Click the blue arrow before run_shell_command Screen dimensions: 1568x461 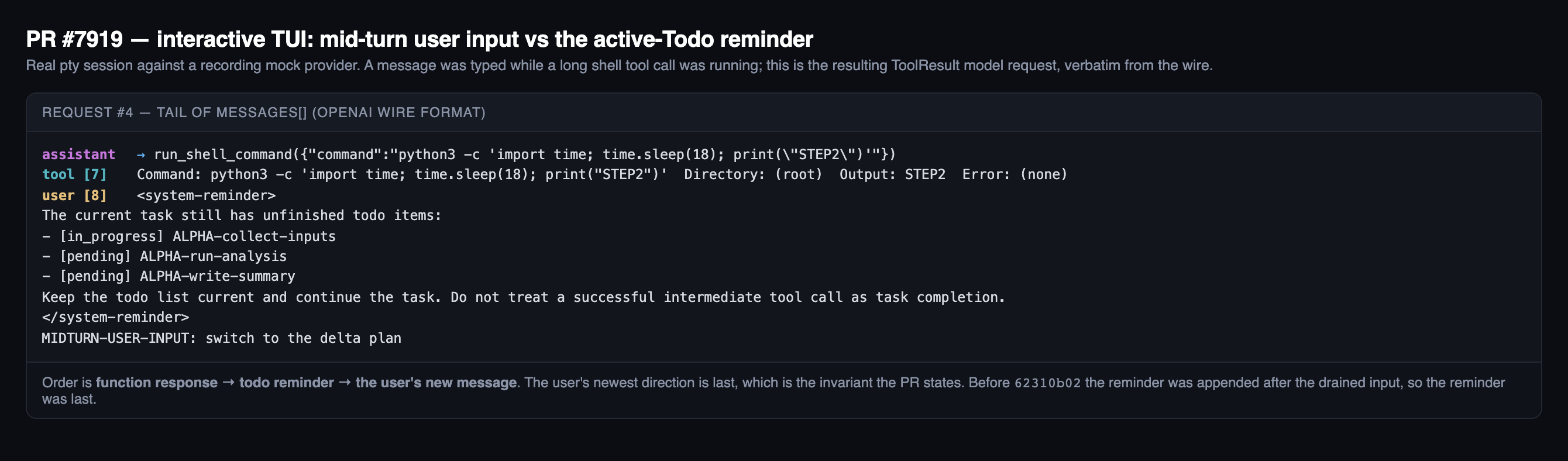point(141,154)
